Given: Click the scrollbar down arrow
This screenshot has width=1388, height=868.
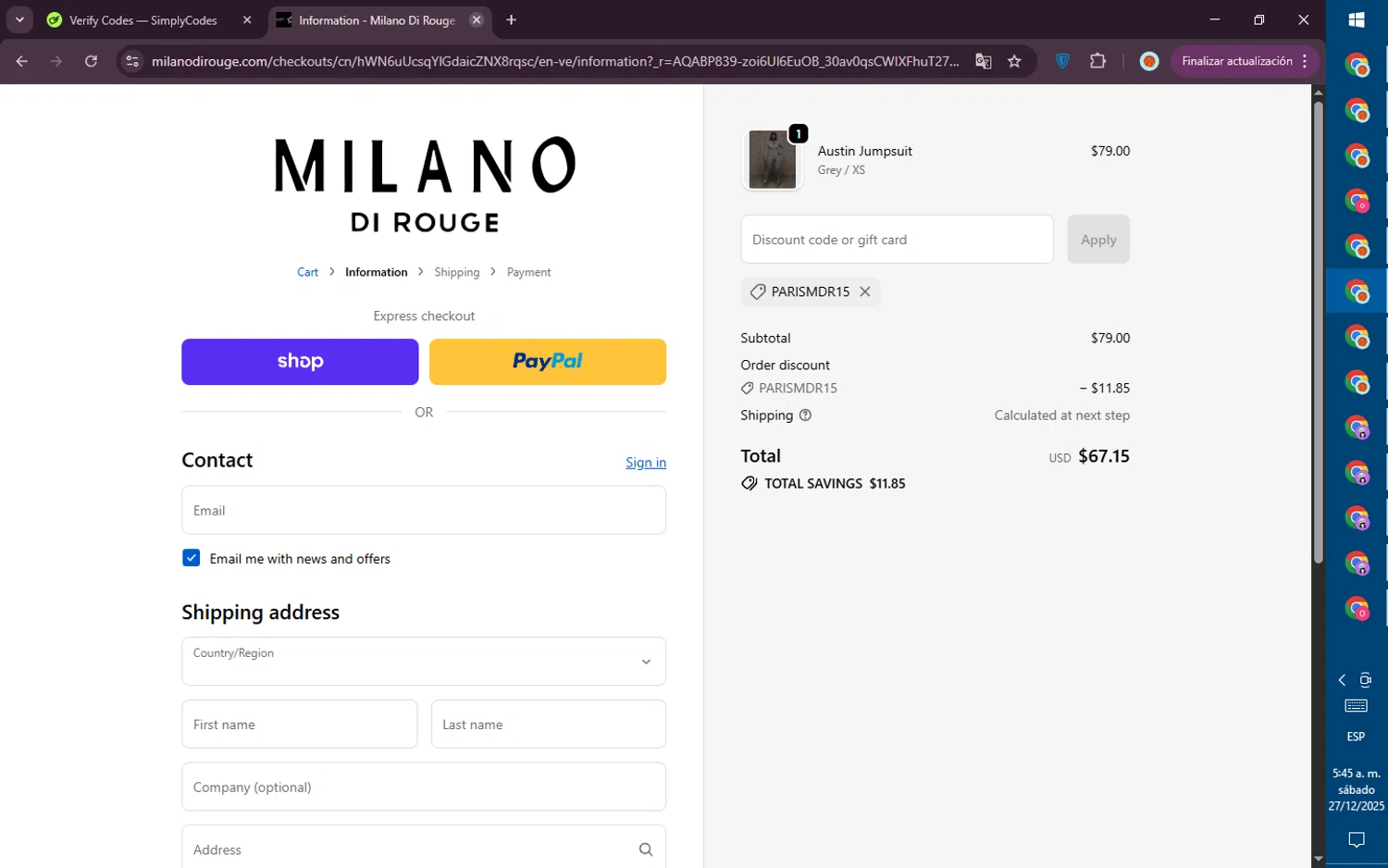Looking at the screenshot, I should (1318, 860).
